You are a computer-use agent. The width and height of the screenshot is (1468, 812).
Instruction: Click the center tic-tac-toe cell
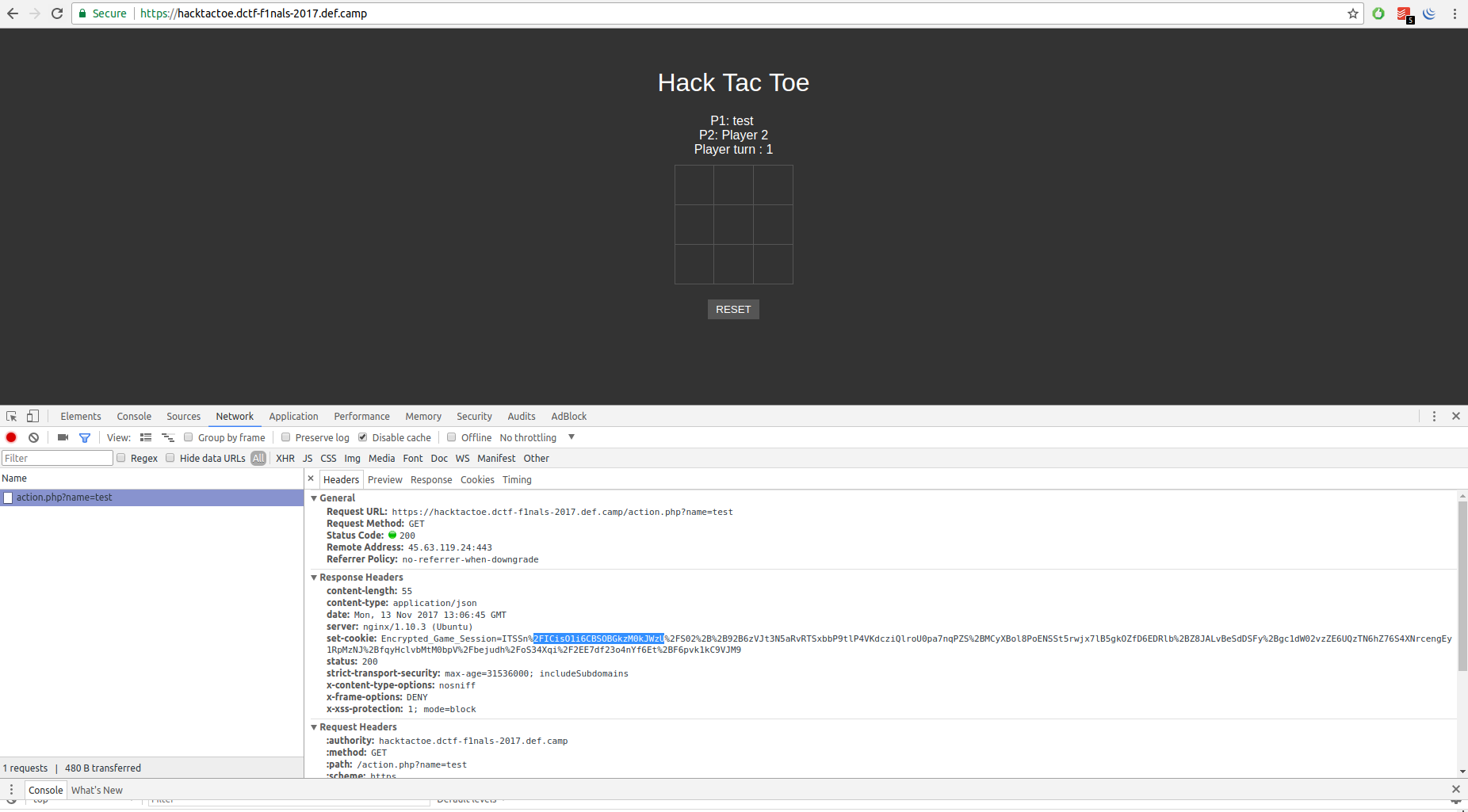pyautogui.click(x=733, y=224)
